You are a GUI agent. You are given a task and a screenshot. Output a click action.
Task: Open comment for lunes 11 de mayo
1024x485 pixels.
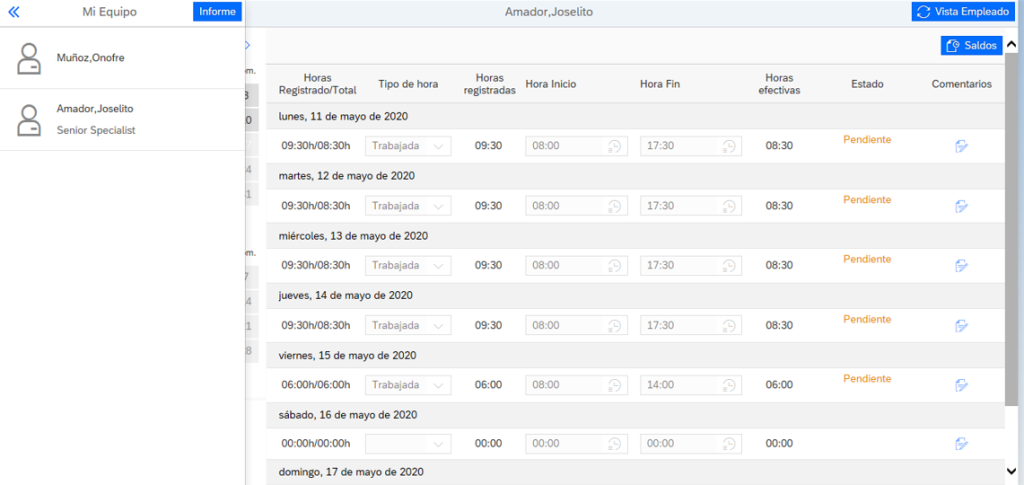[x=961, y=146]
